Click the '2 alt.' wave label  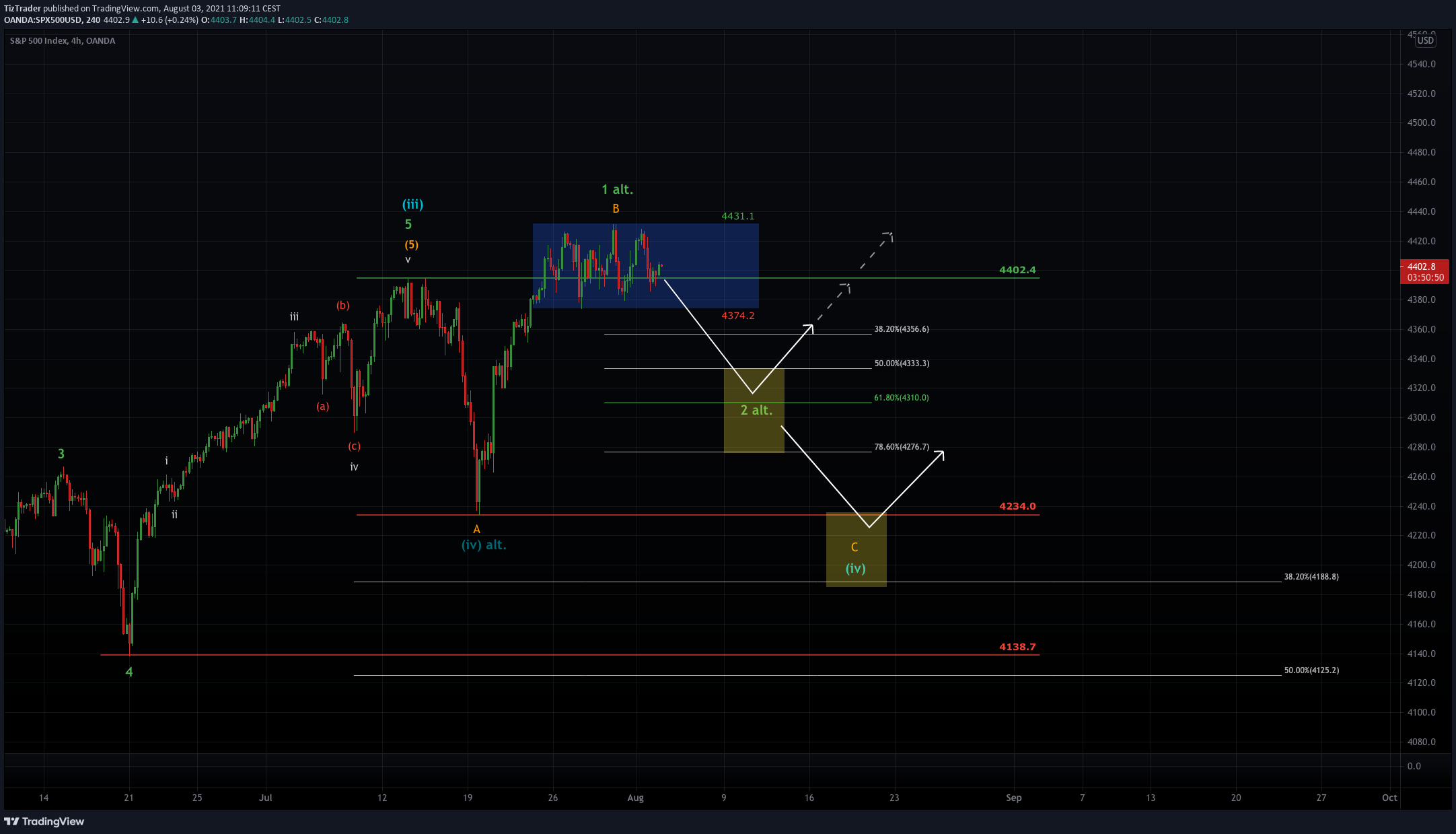coord(756,410)
